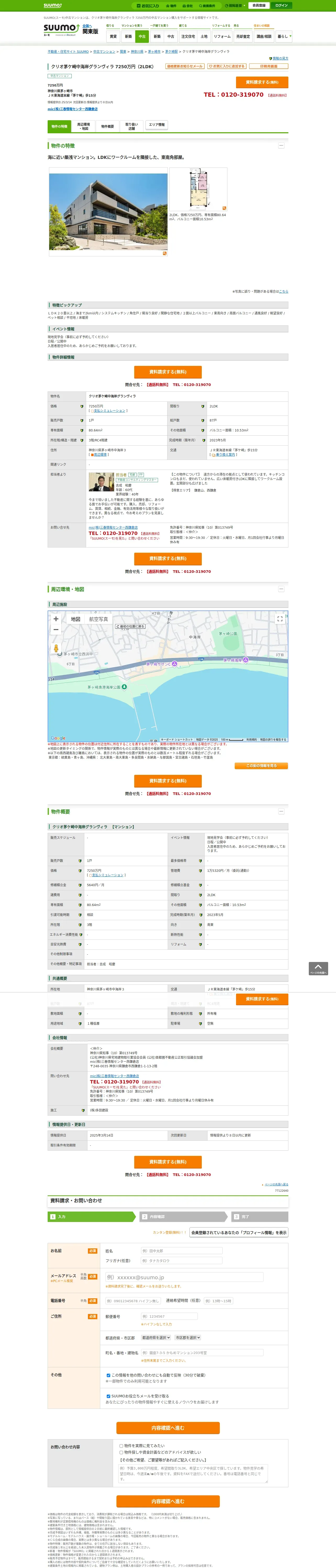Screen dimensions: 336x1568
Task: Switch to 物件概要 tab
Action: 107,126
